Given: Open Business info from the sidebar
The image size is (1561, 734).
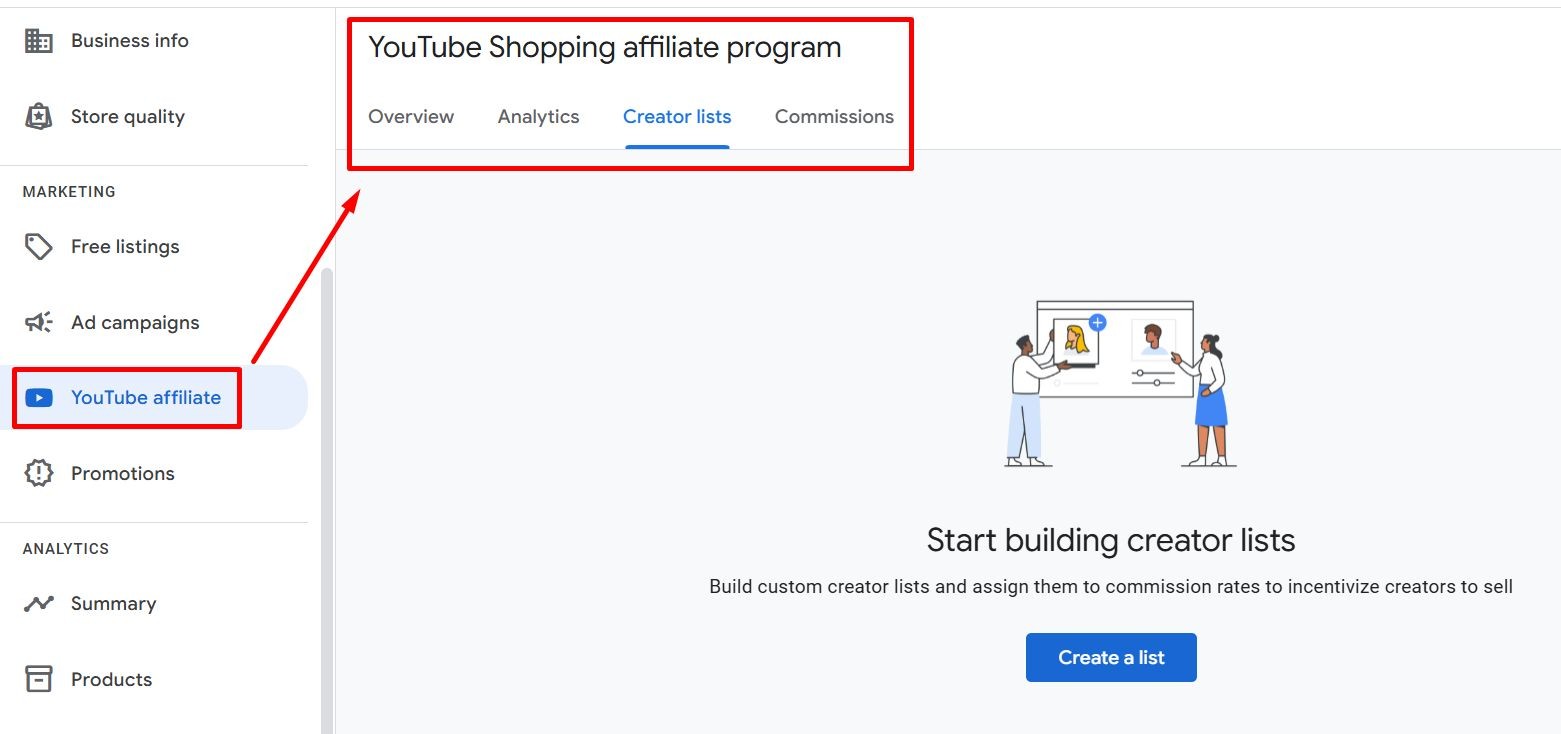Looking at the screenshot, I should (130, 40).
